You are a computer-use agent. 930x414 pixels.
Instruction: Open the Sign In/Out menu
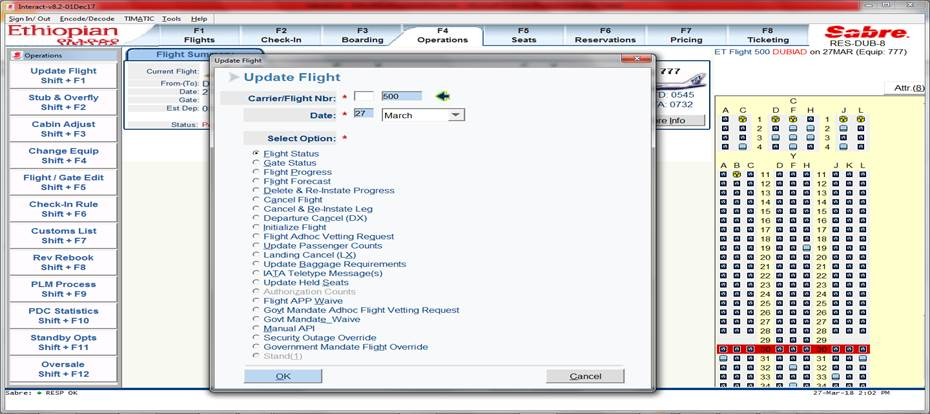coord(30,18)
